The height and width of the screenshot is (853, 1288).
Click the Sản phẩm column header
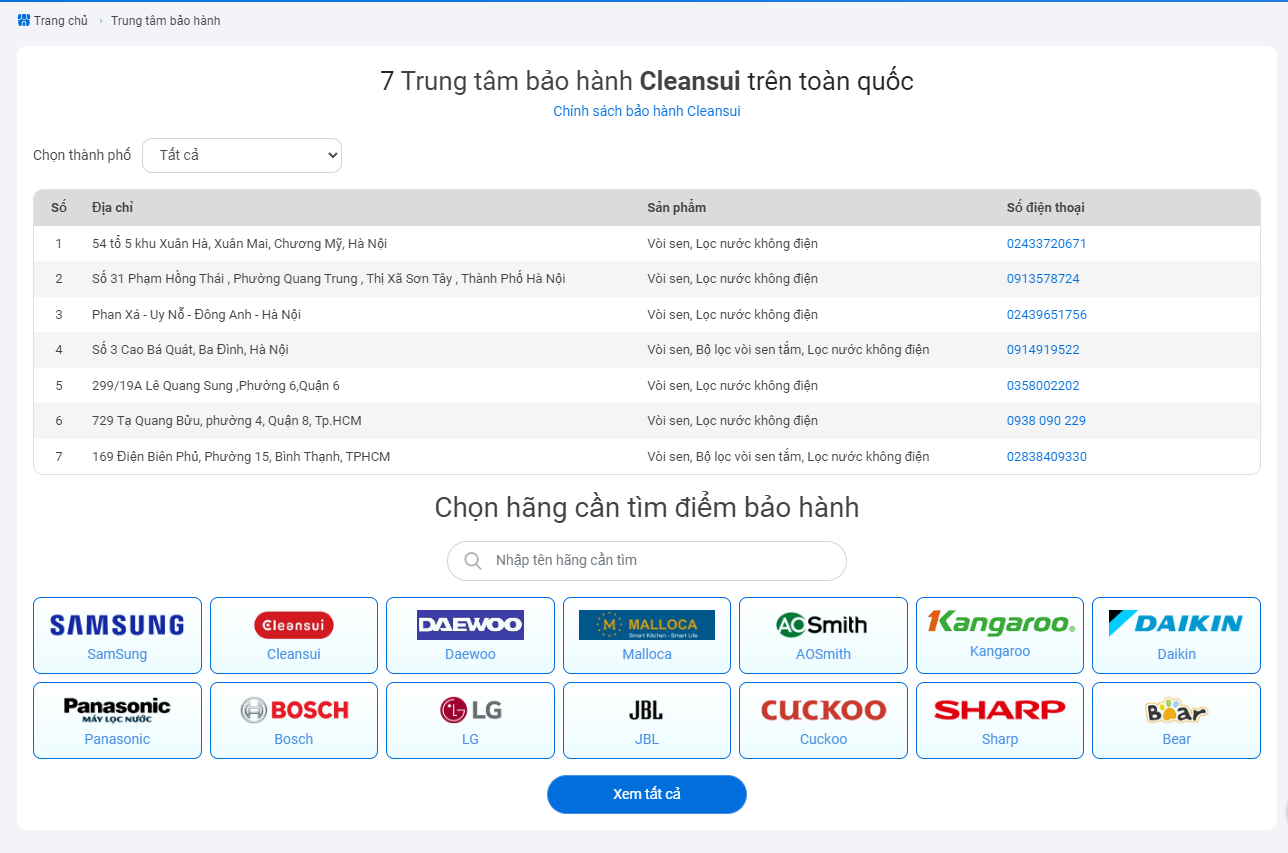(x=676, y=208)
